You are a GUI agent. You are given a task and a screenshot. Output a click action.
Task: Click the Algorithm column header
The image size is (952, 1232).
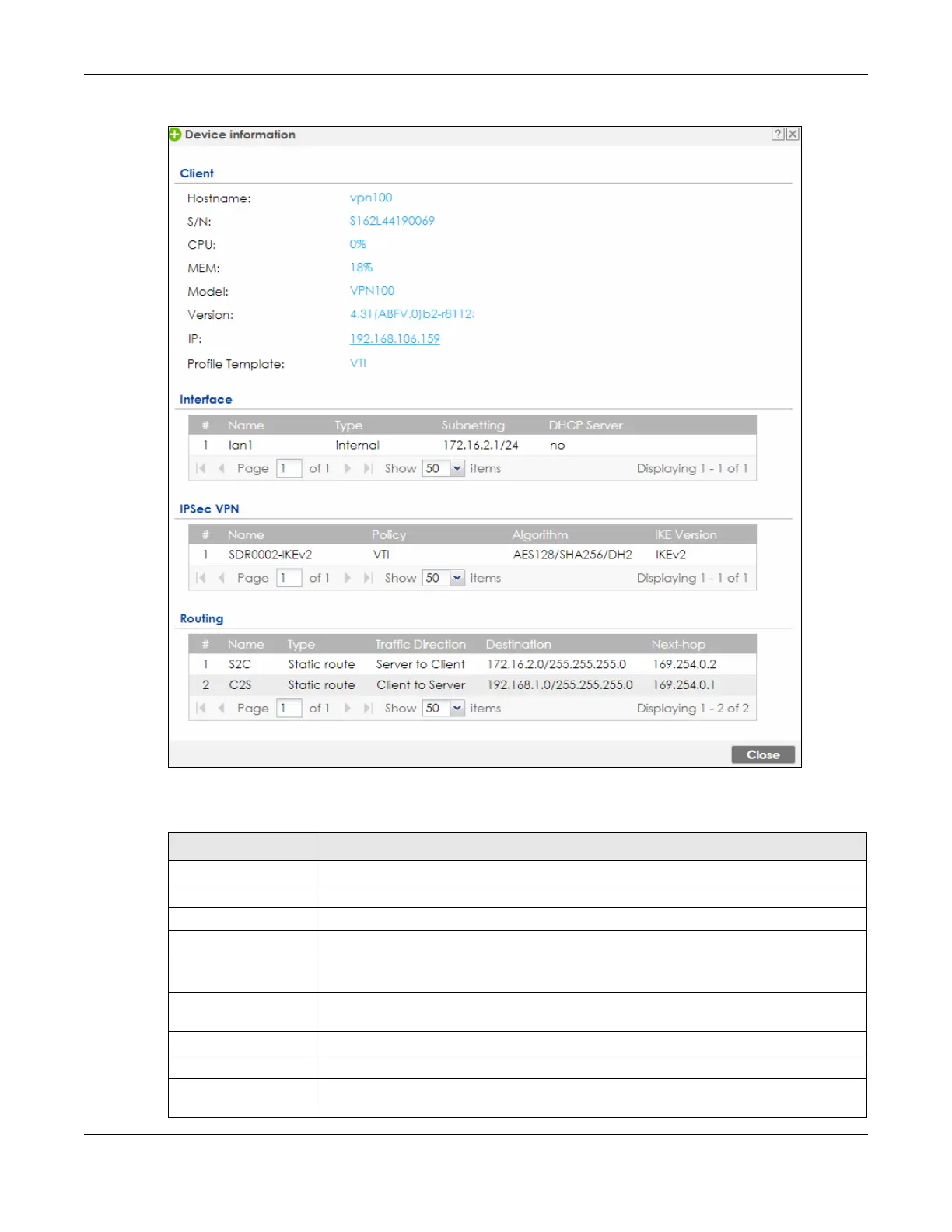pyautogui.click(x=540, y=535)
